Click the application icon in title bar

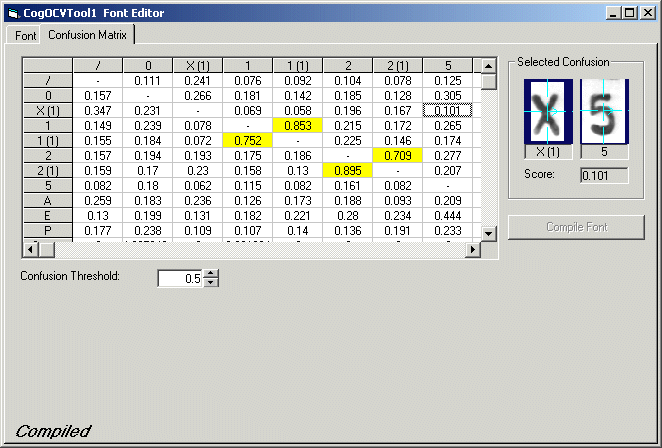coord(14,13)
